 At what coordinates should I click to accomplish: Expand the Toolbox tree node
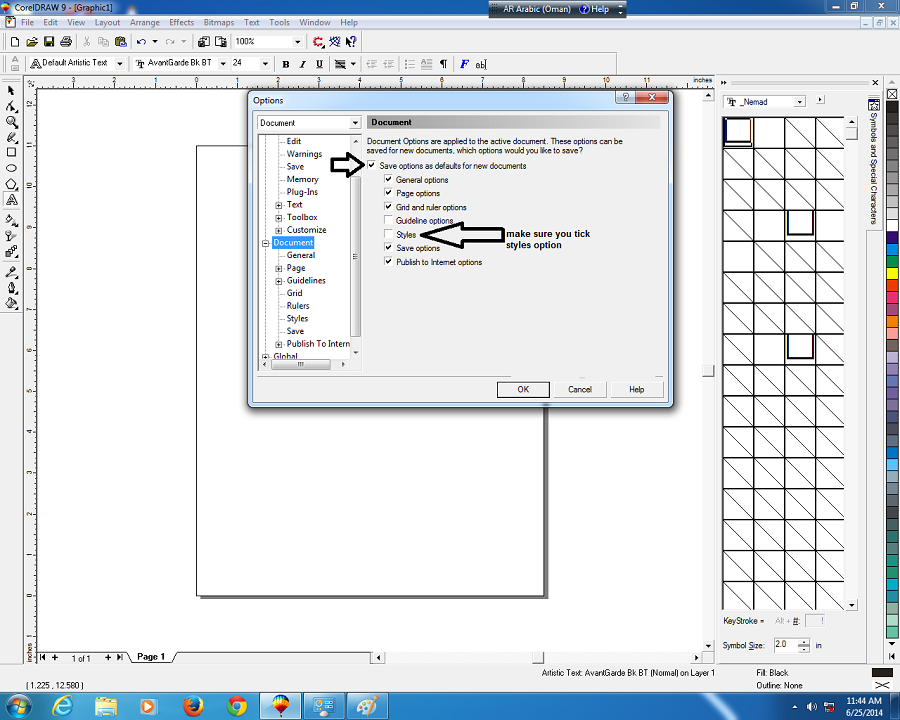pyautogui.click(x=278, y=218)
